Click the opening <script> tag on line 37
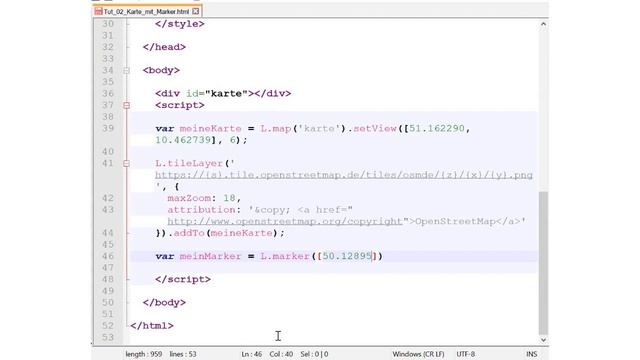This screenshot has height=360, width=640. click(x=180, y=105)
